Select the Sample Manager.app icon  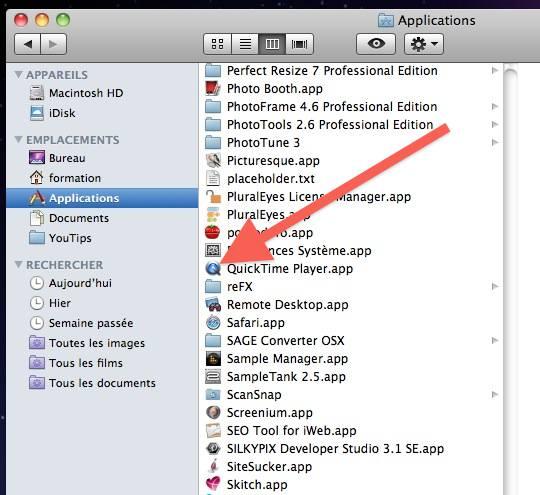pyautogui.click(x=213, y=359)
